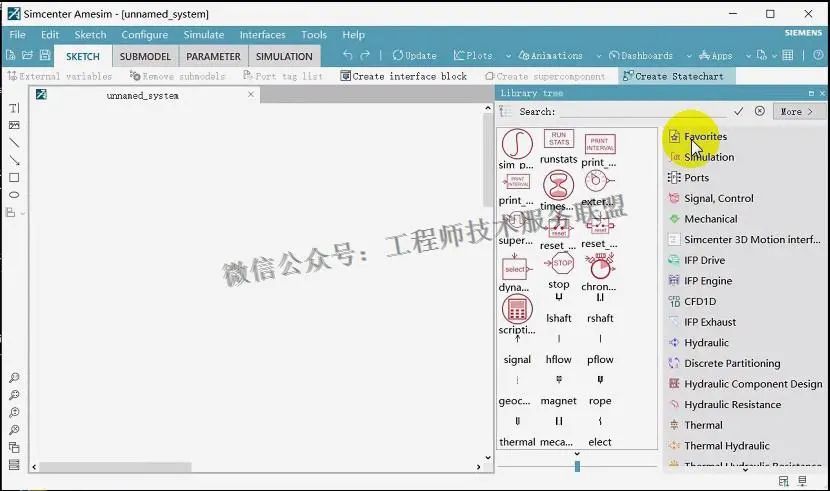The width and height of the screenshot is (830, 491).
Task: Close the unnamed_system sketch tab
Action: point(251,94)
